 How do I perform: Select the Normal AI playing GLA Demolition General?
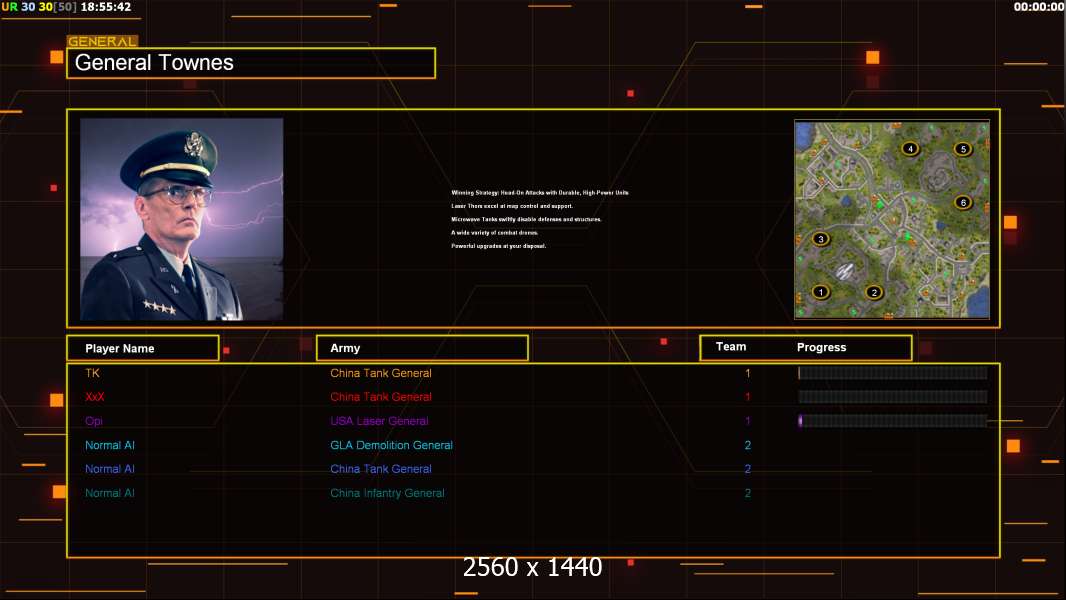point(109,445)
